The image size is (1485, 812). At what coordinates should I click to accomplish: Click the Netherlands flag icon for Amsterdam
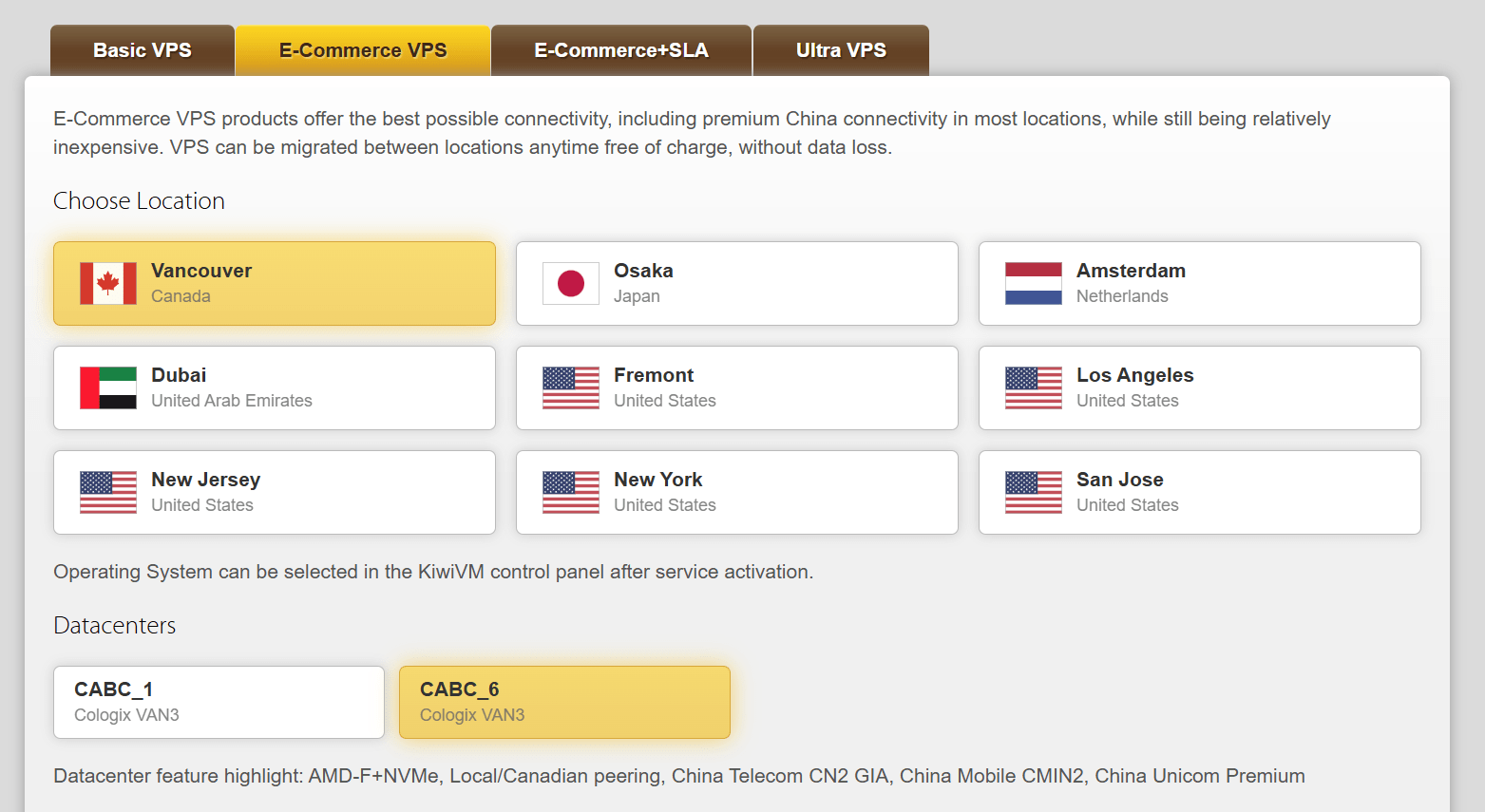coord(1034,283)
